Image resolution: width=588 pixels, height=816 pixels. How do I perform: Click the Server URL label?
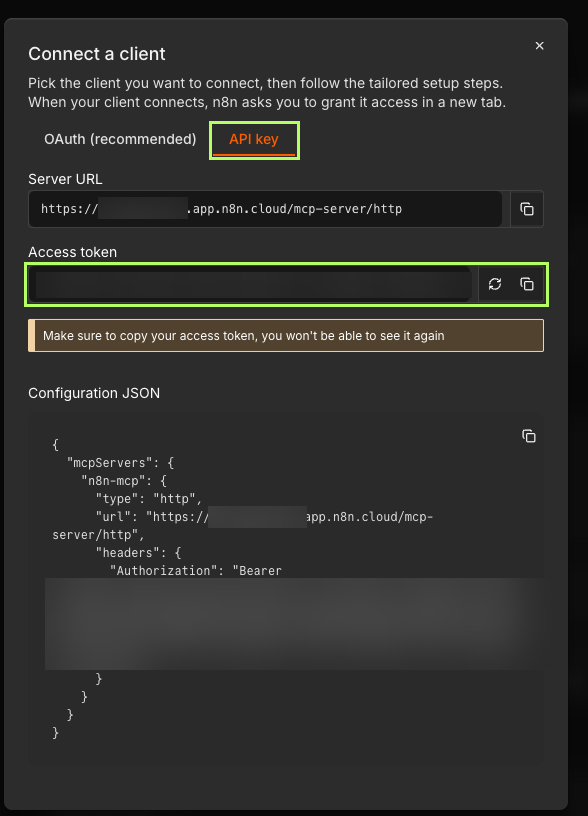coord(65,179)
